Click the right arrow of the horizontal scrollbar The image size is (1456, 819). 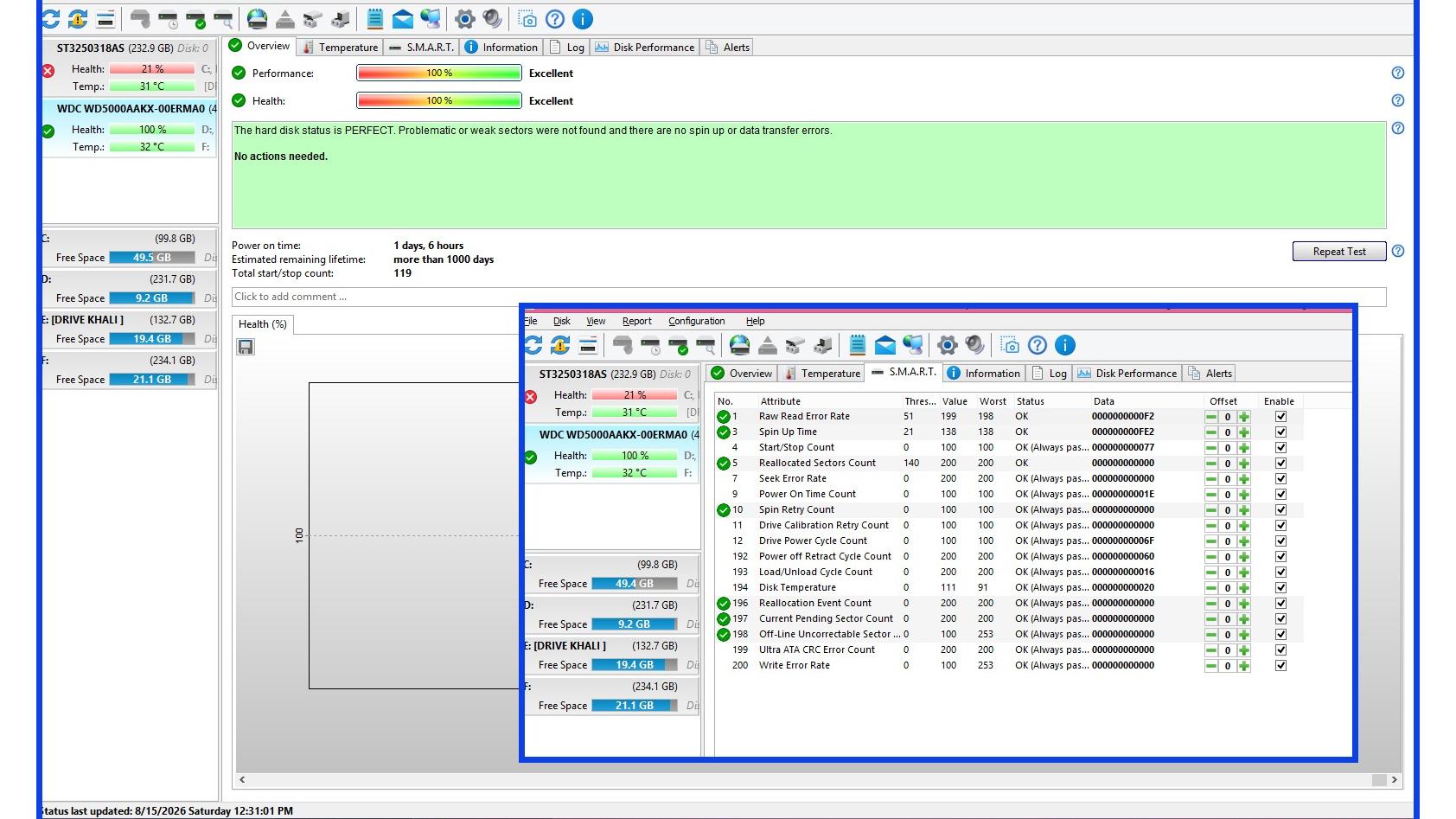(1394, 780)
